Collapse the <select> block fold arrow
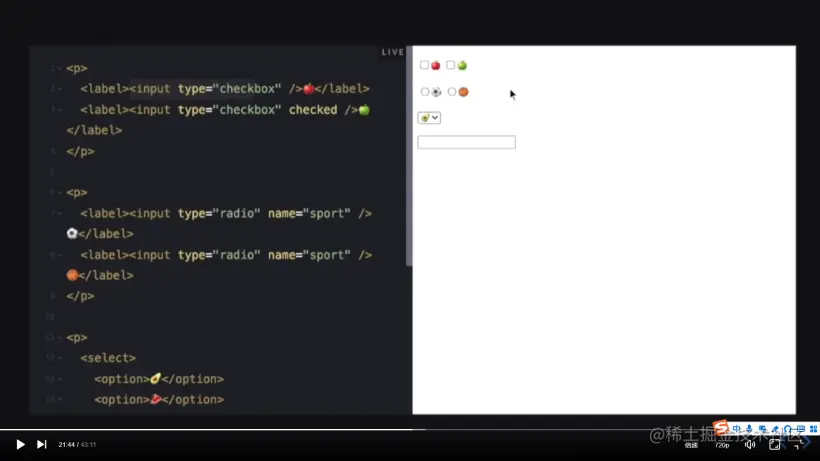The image size is (820, 461). click(x=60, y=358)
